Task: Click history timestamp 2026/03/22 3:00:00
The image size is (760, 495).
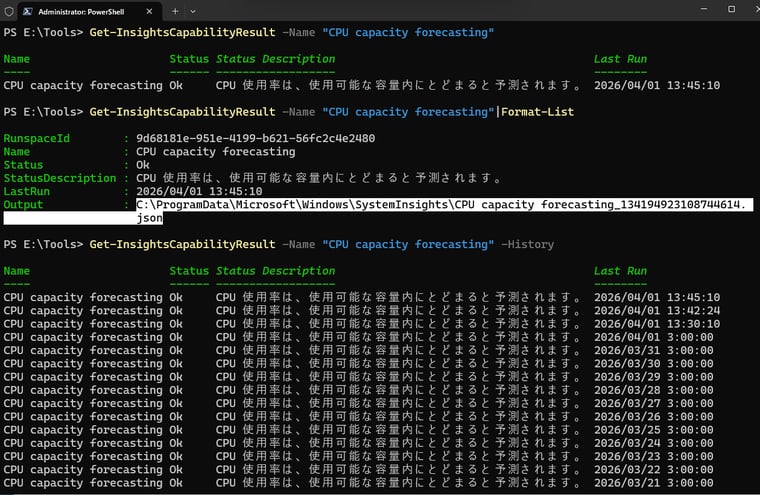Action: 653,469
